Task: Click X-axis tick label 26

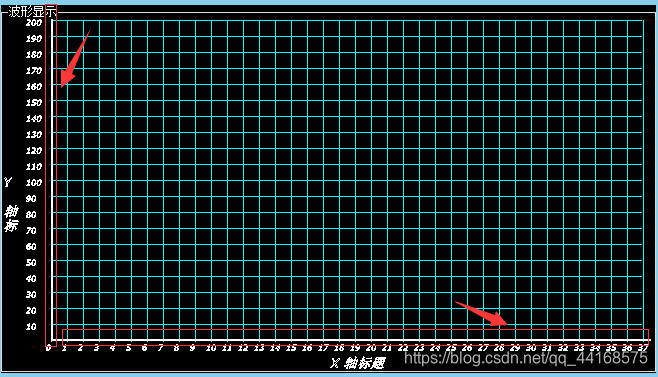Action: click(x=467, y=348)
